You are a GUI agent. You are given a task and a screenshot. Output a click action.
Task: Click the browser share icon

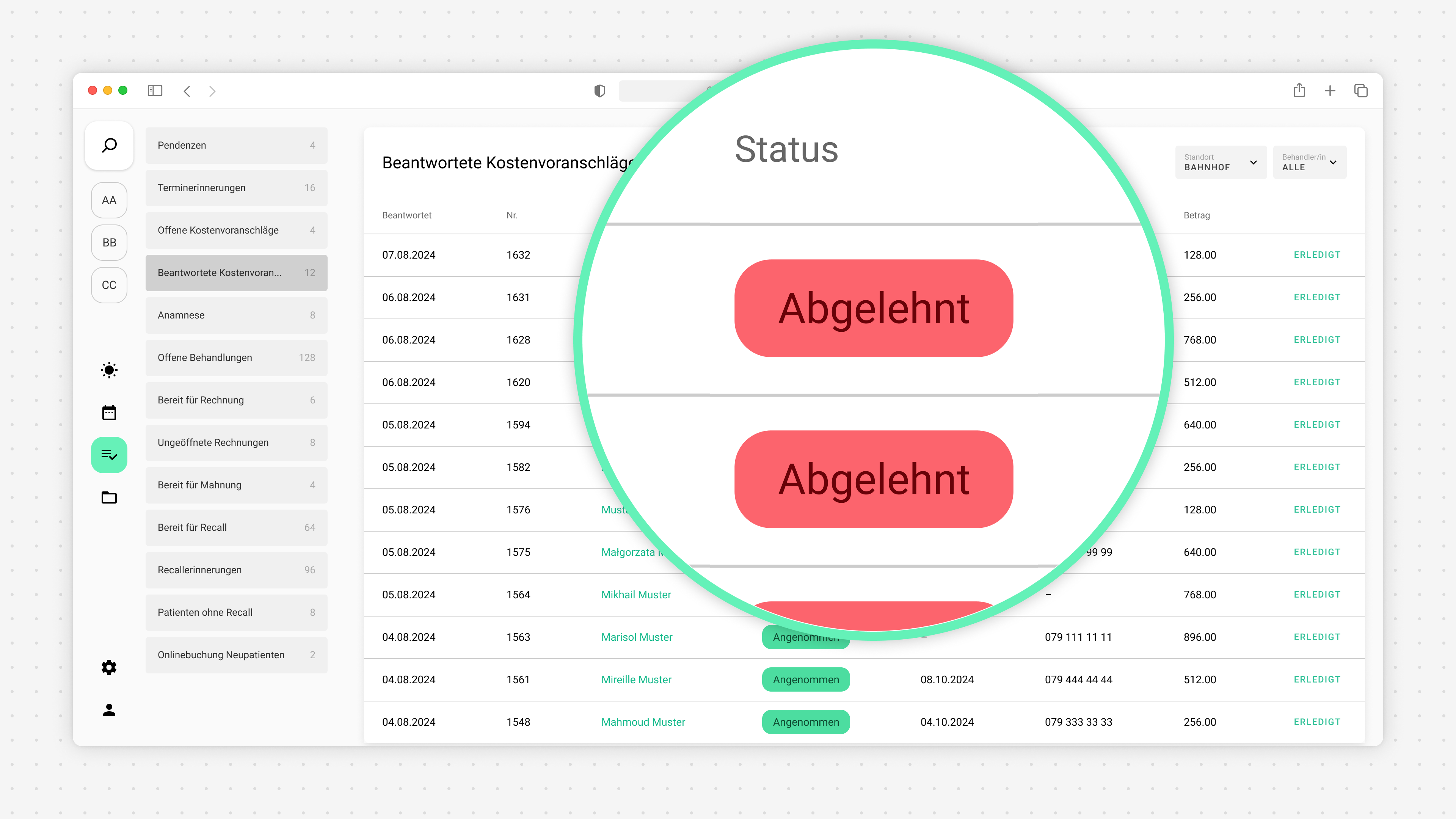pos(1299,91)
